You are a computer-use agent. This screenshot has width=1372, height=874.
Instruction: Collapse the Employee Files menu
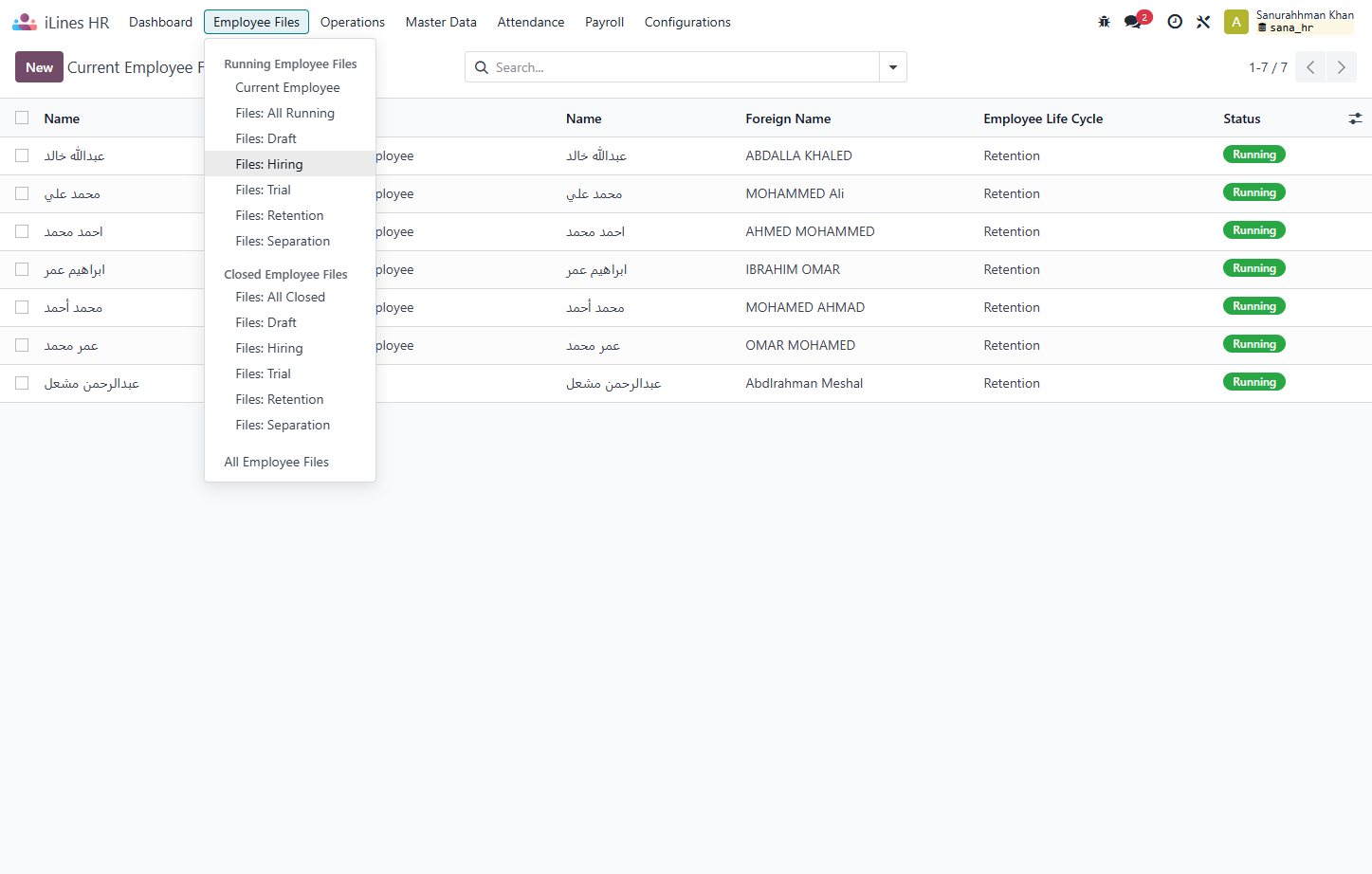pos(256,22)
